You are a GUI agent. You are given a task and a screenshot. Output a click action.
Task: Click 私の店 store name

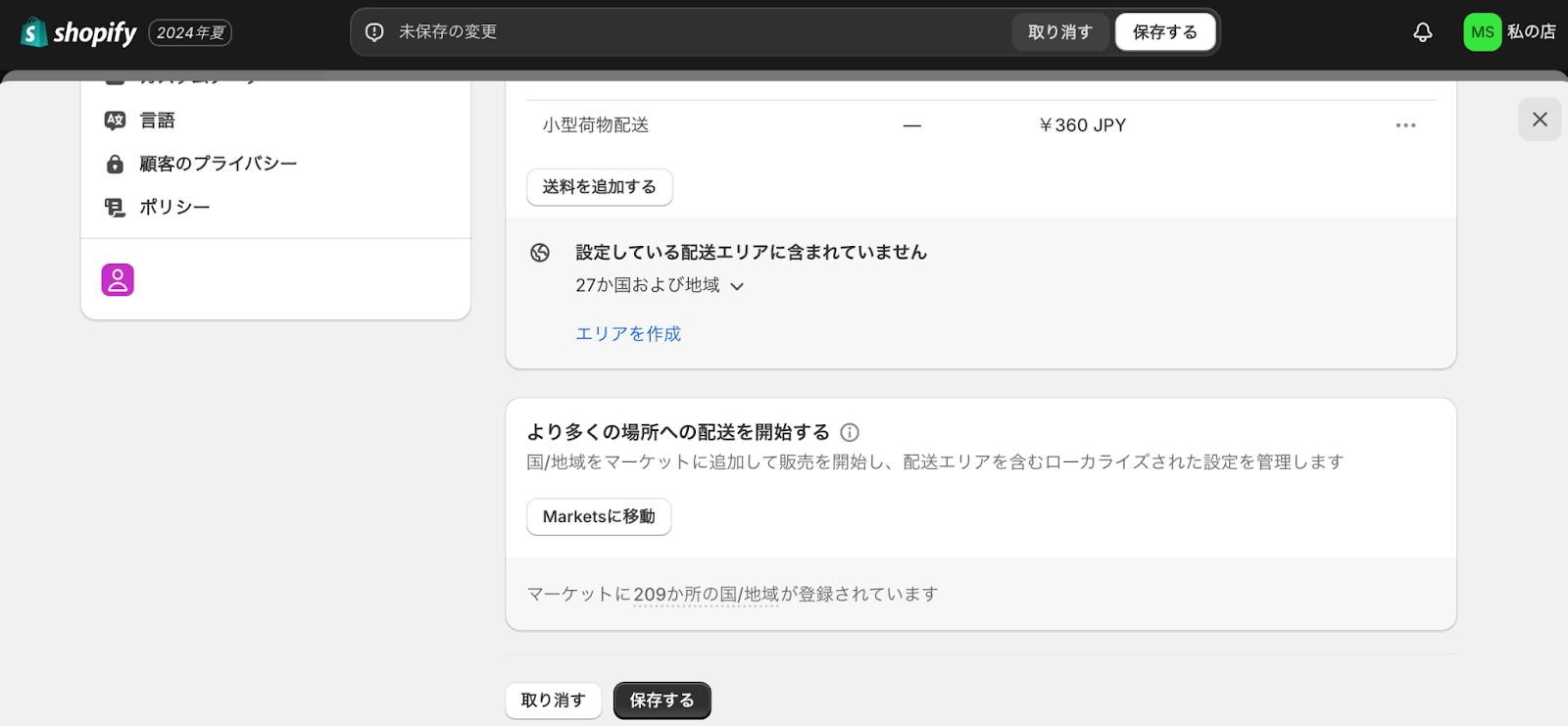(1532, 32)
